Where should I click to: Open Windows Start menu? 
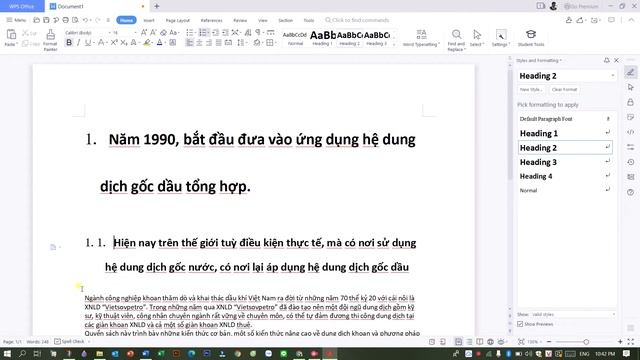coord(7,353)
